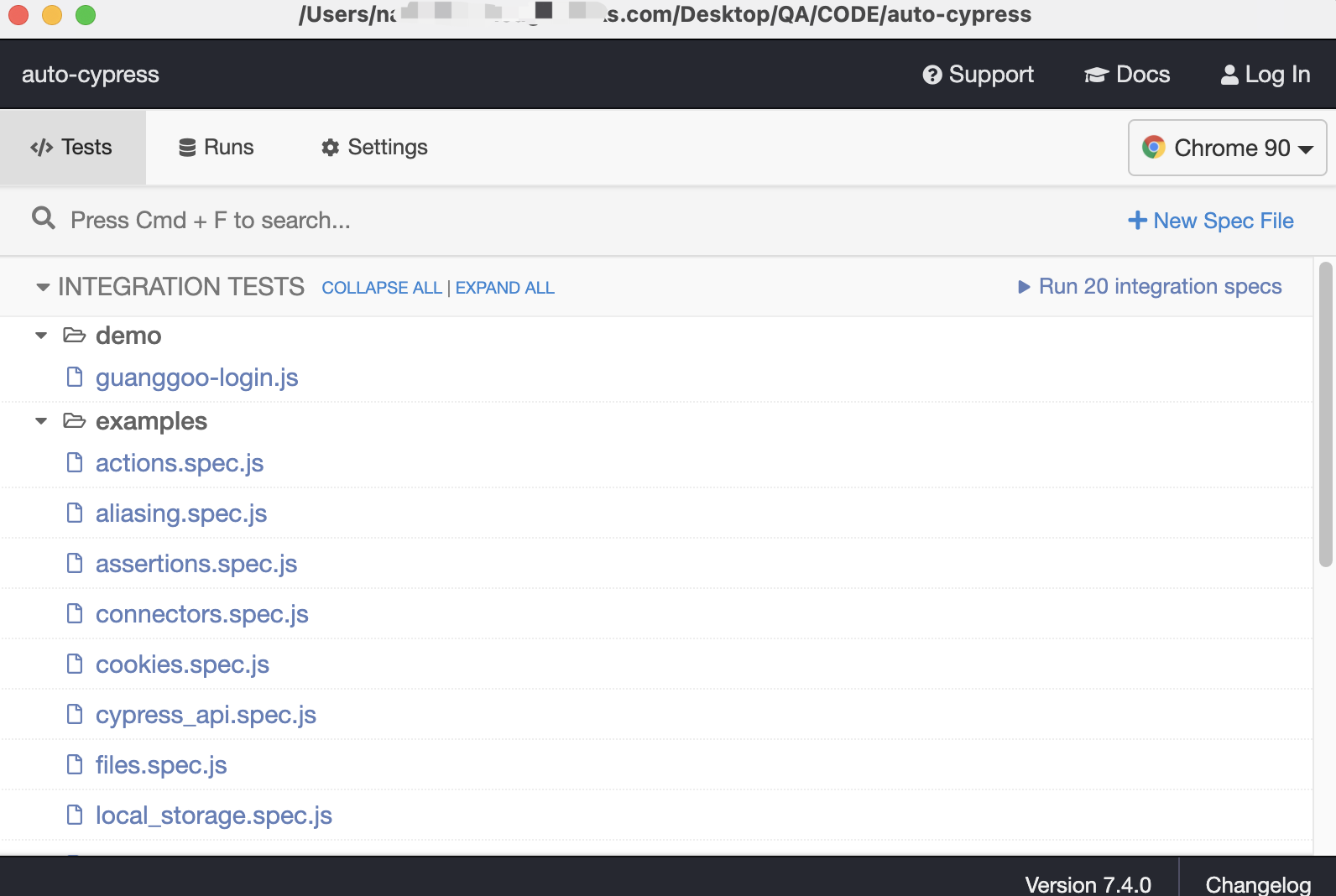Open cookies.spec.js
This screenshot has height=896, width=1336.
(182, 665)
